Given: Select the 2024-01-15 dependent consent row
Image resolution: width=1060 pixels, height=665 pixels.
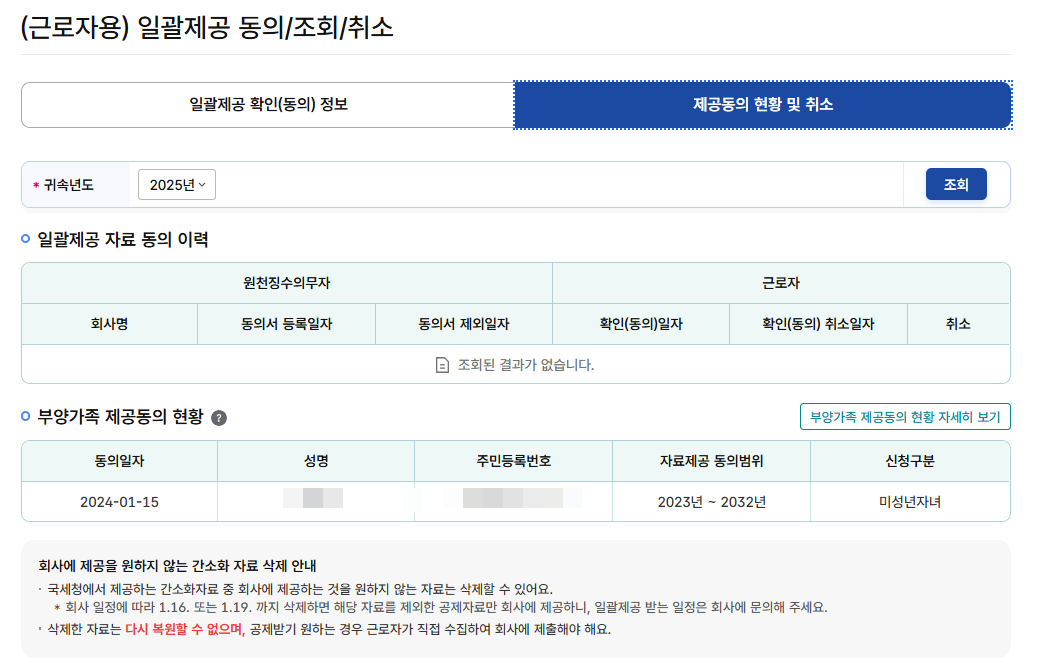Looking at the screenshot, I should pos(119,500).
